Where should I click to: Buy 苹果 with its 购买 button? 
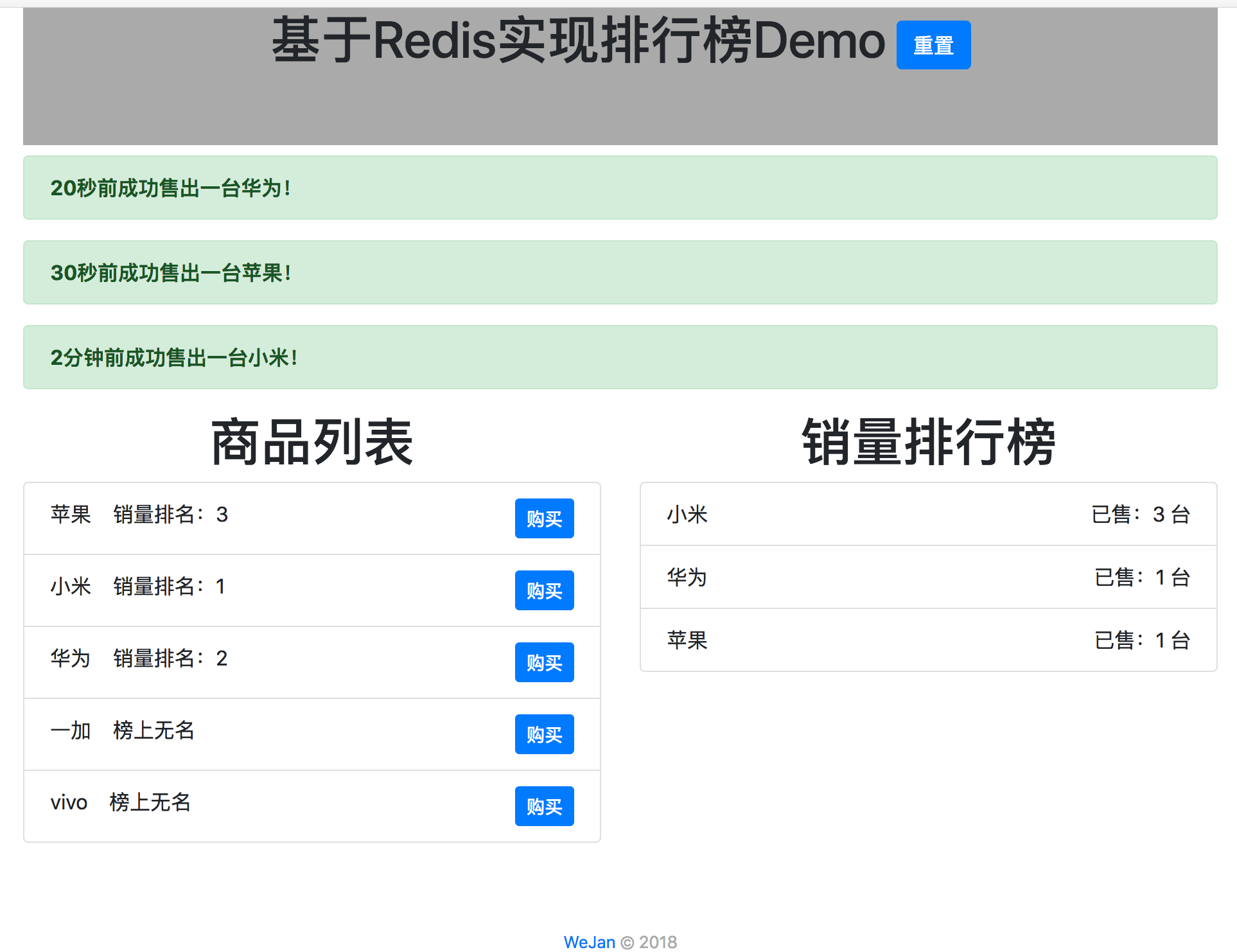(x=544, y=518)
